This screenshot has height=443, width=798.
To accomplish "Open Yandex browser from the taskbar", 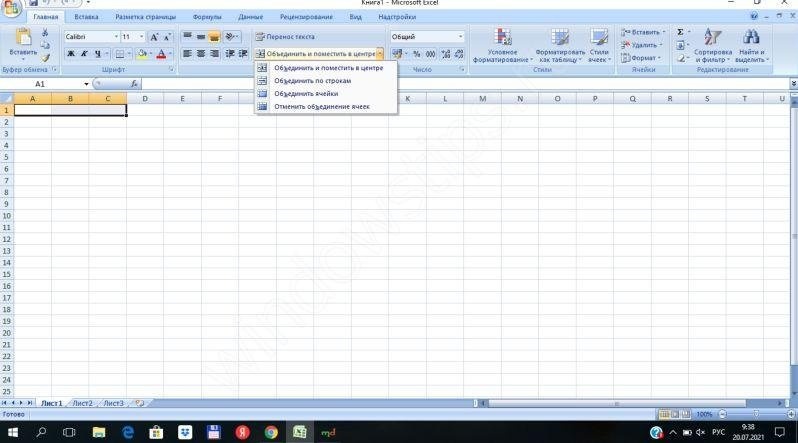I will (x=242, y=432).
